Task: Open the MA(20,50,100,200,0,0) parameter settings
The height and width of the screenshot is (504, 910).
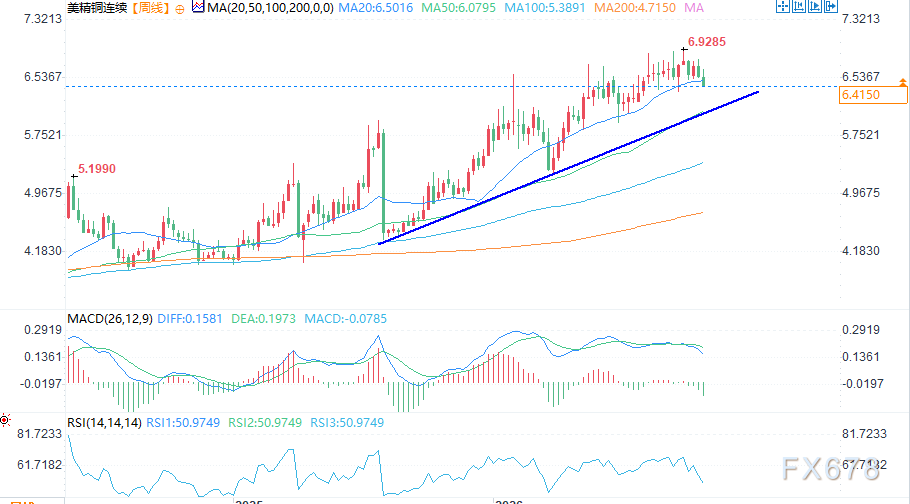Action: [x=270, y=8]
